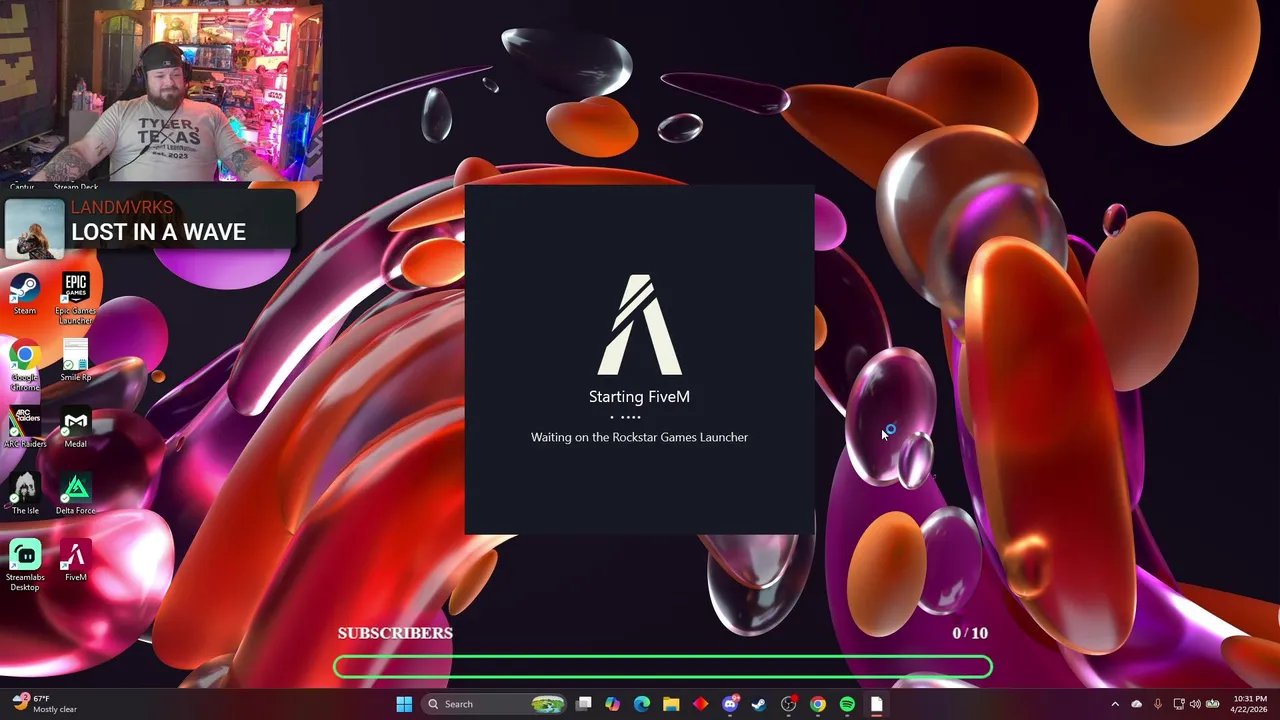Image resolution: width=1280 pixels, height=720 pixels.
Task: Open the Streamlabs Desktop shortcut
Action: [24, 565]
